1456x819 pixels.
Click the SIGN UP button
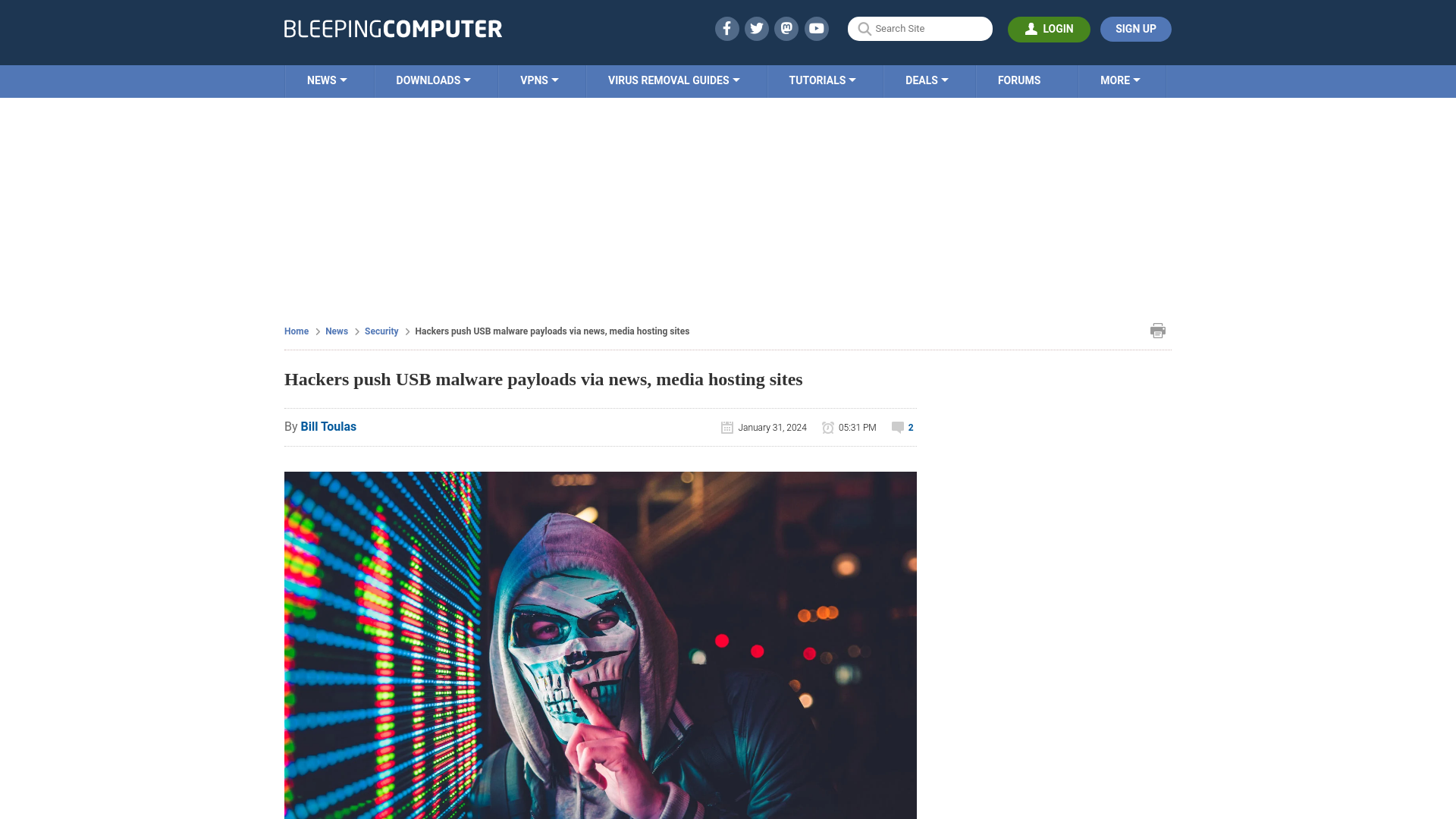coord(1135,29)
